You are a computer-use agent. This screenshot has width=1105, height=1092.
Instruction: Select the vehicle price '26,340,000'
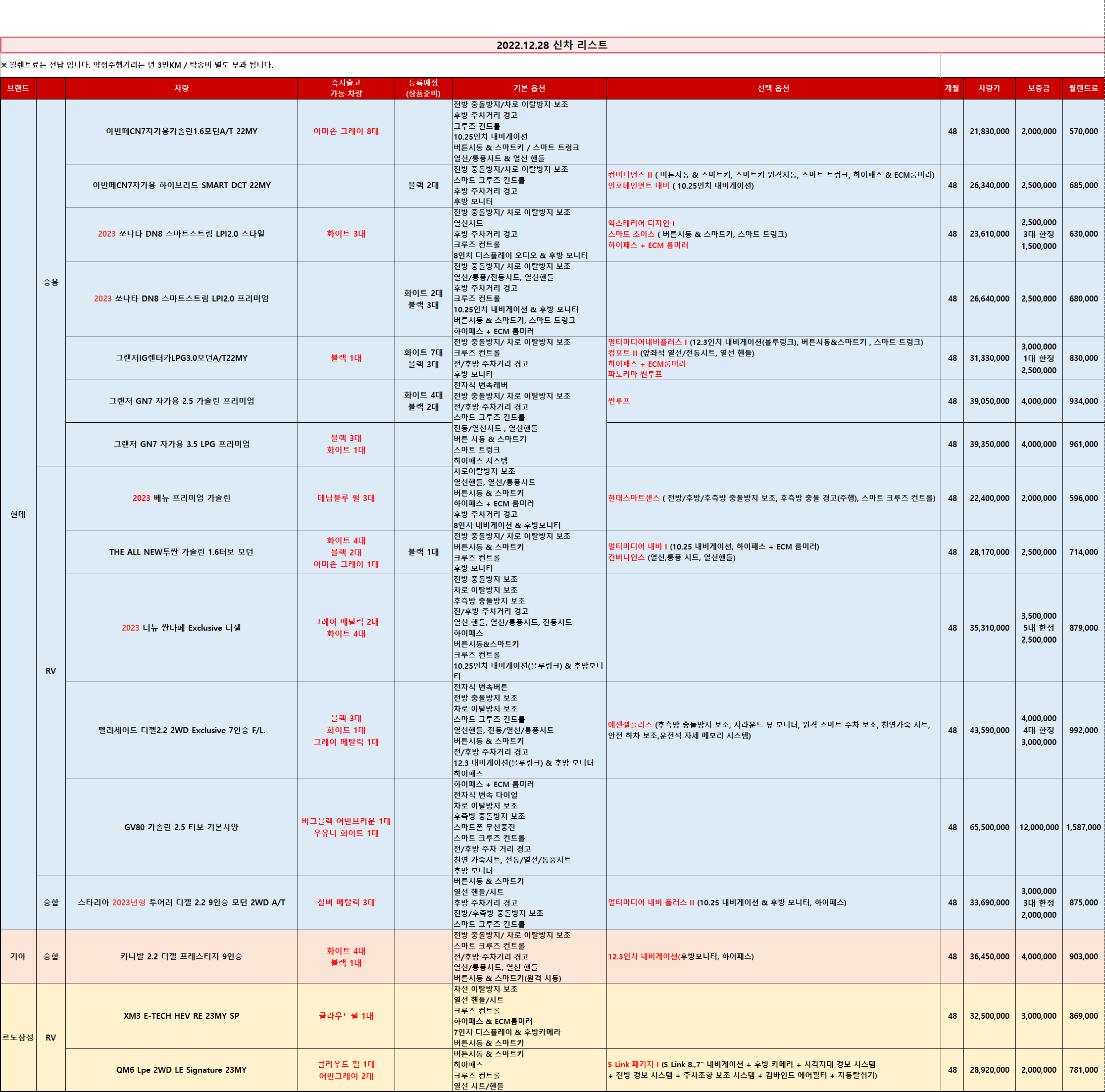coord(990,185)
